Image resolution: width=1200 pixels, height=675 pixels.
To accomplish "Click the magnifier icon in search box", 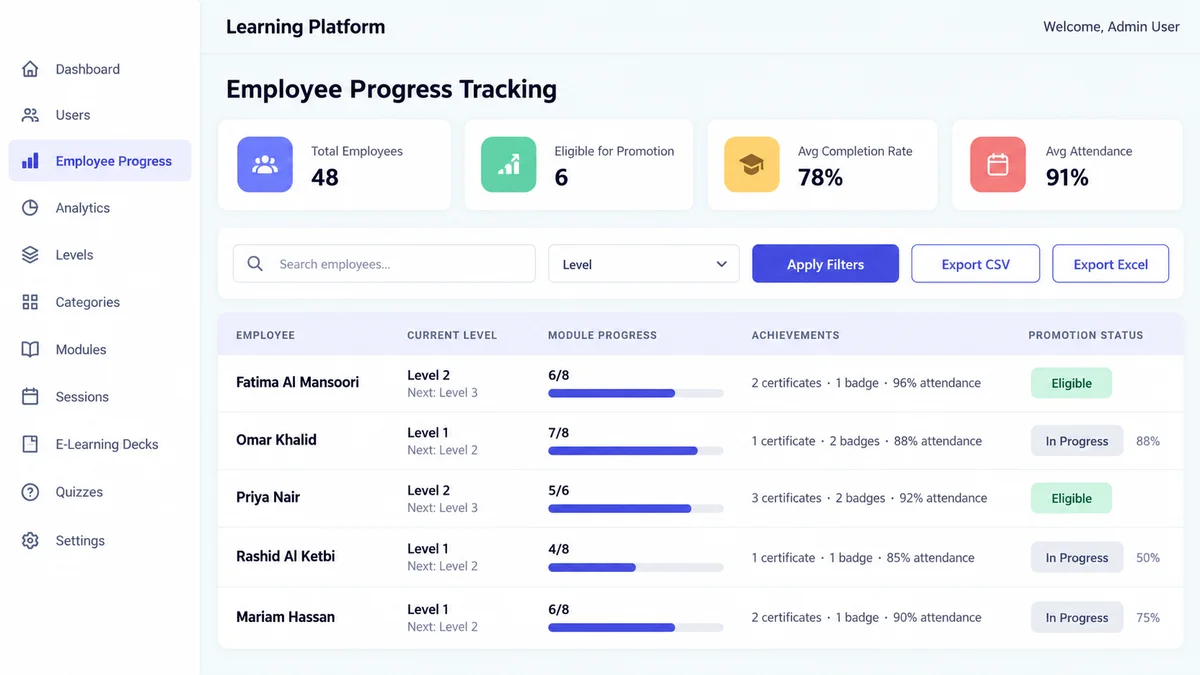I will coord(255,264).
